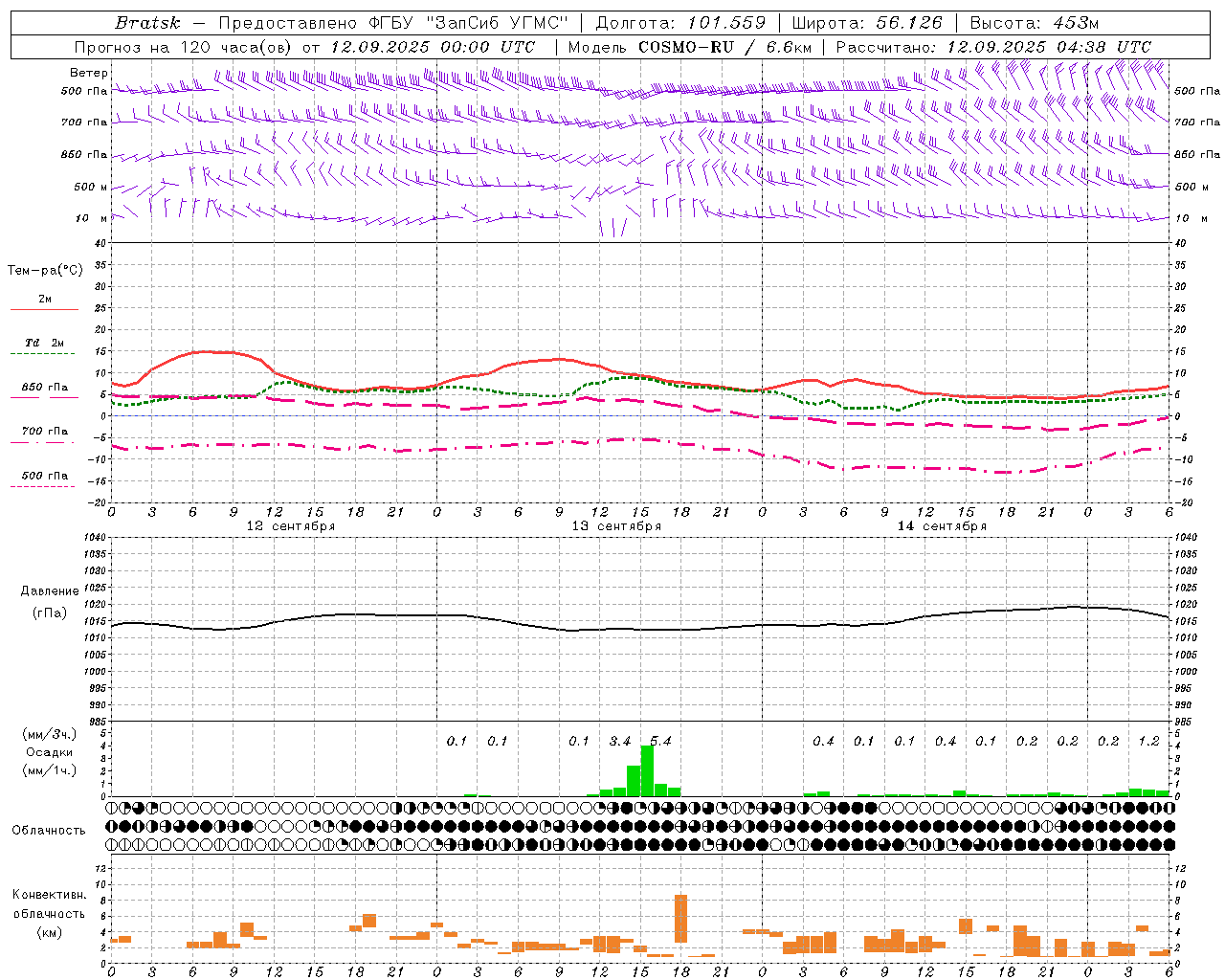Click the "Конвективн." convective cloud label
Image resolution: width=1225 pixels, height=980 pixels.
(x=50, y=895)
